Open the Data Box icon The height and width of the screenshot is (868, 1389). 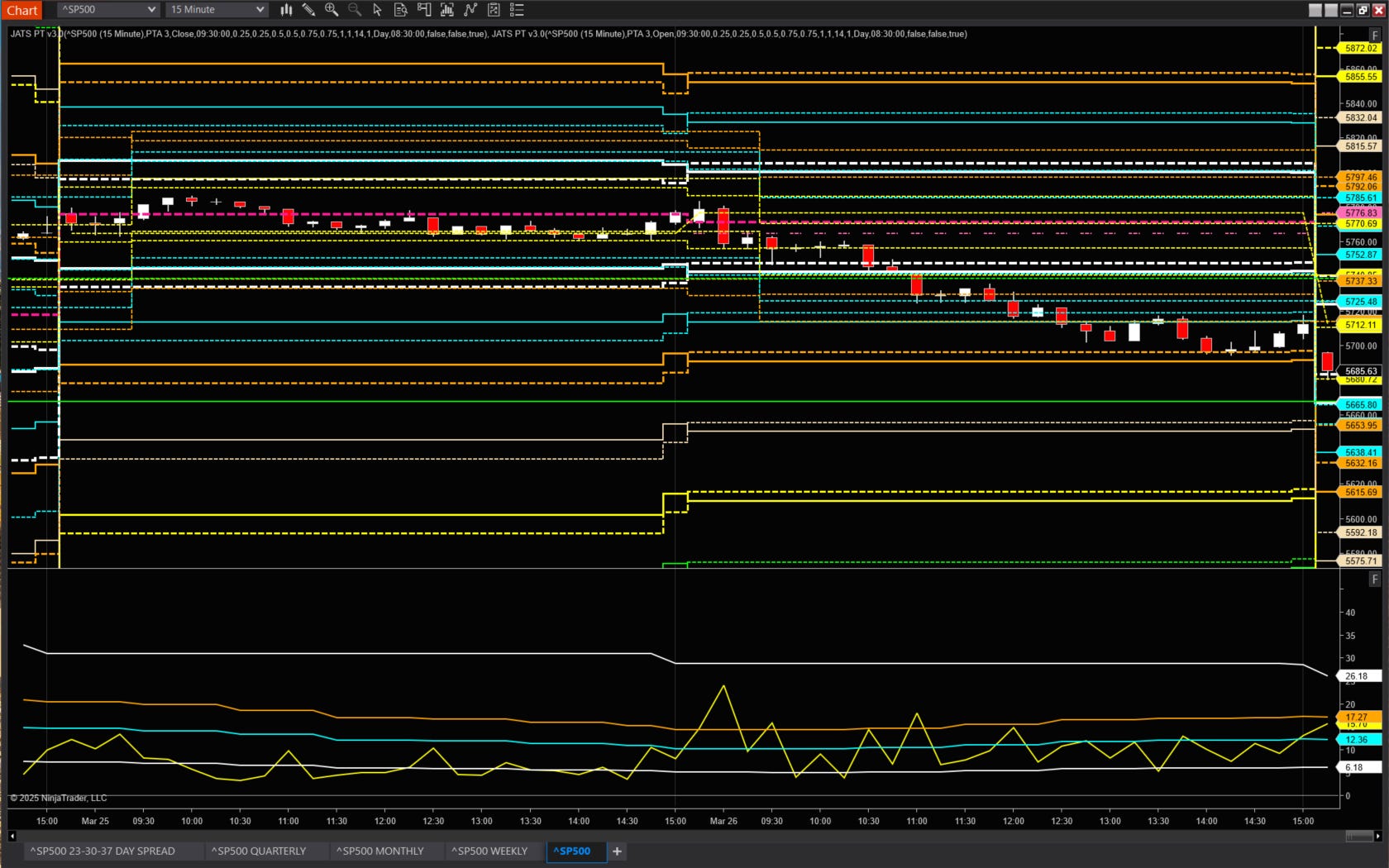coord(399,9)
